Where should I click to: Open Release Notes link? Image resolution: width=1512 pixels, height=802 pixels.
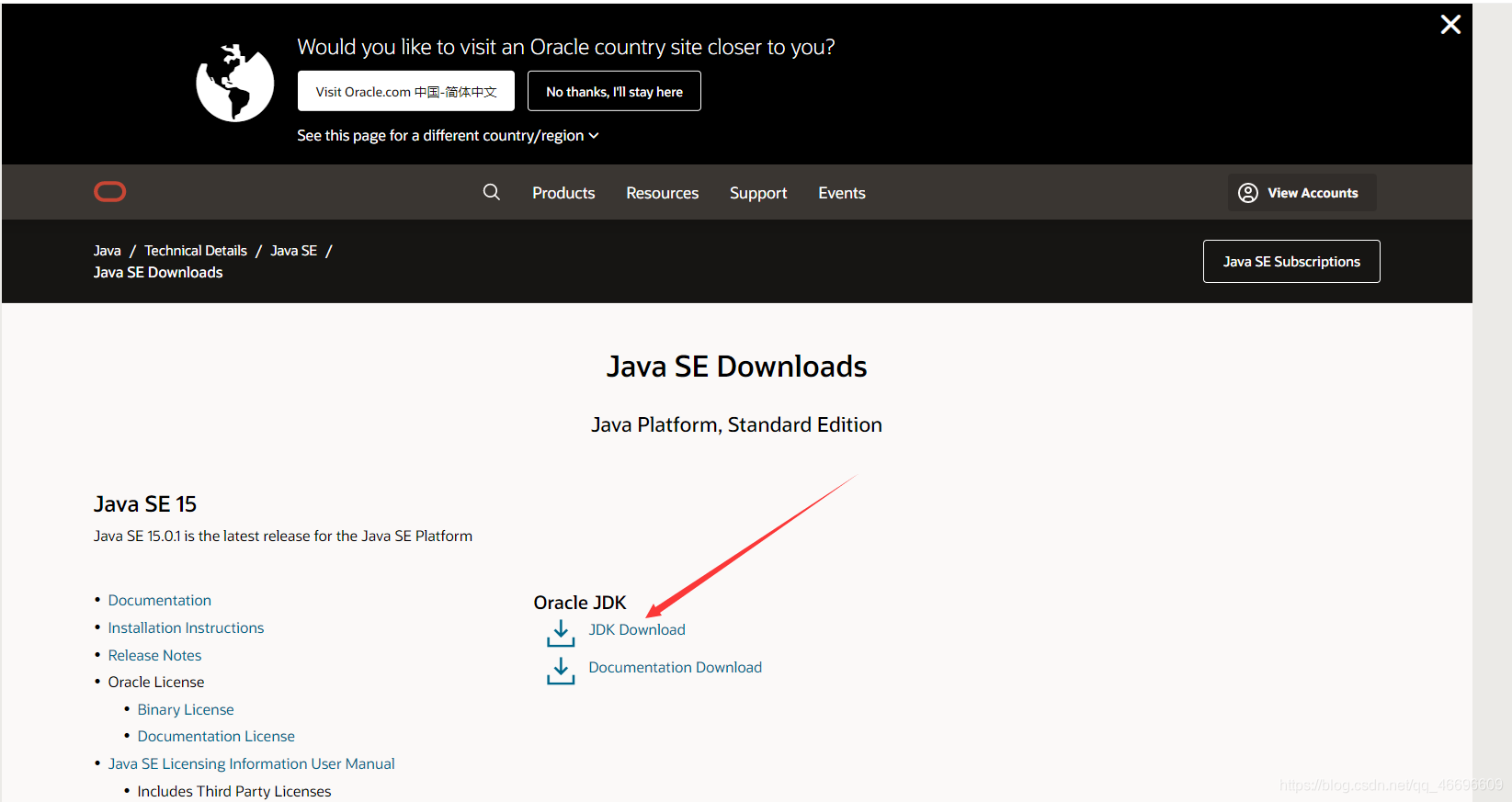click(x=154, y=655)
